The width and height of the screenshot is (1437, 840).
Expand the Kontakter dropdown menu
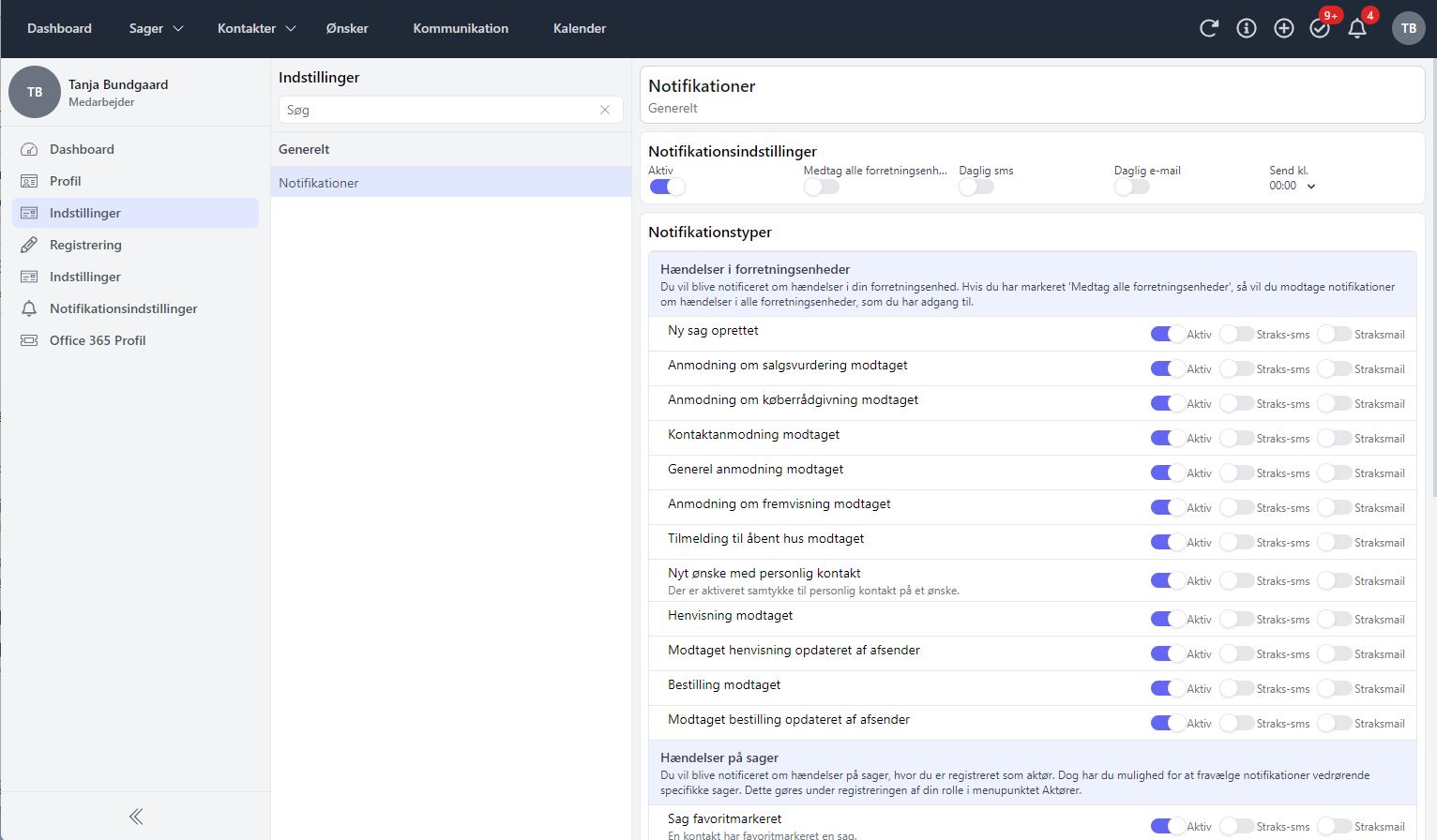pos(256,28)
